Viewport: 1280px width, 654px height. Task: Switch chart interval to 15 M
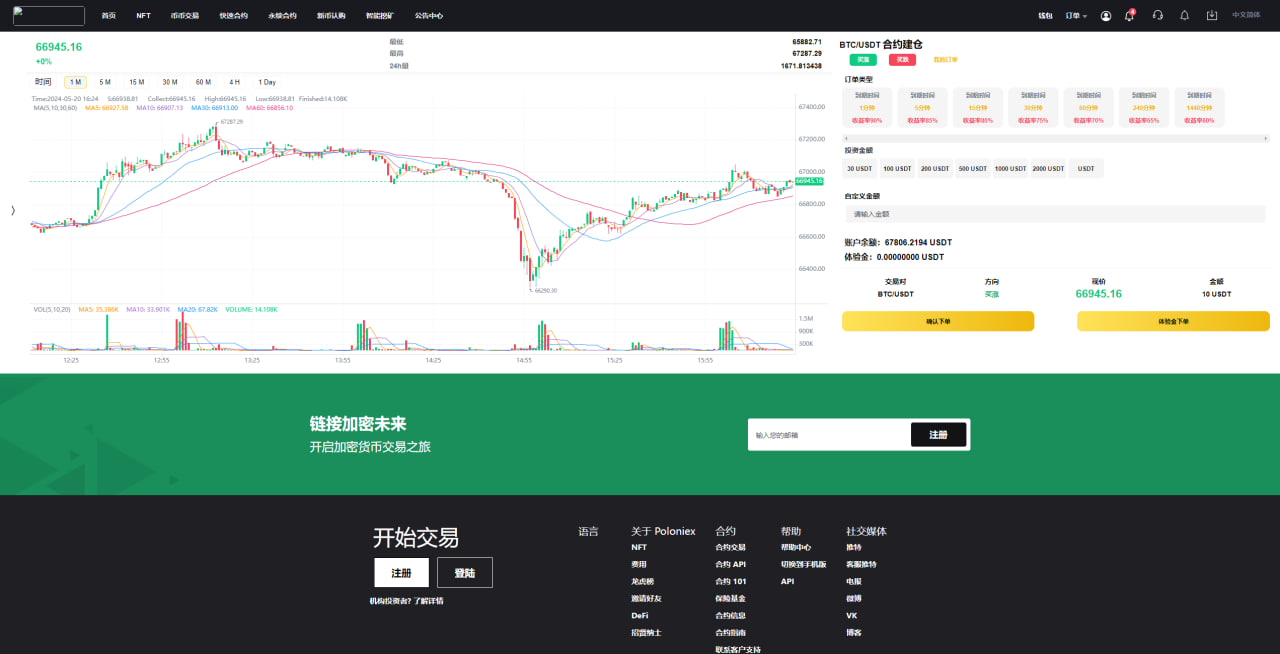point(136,82)
